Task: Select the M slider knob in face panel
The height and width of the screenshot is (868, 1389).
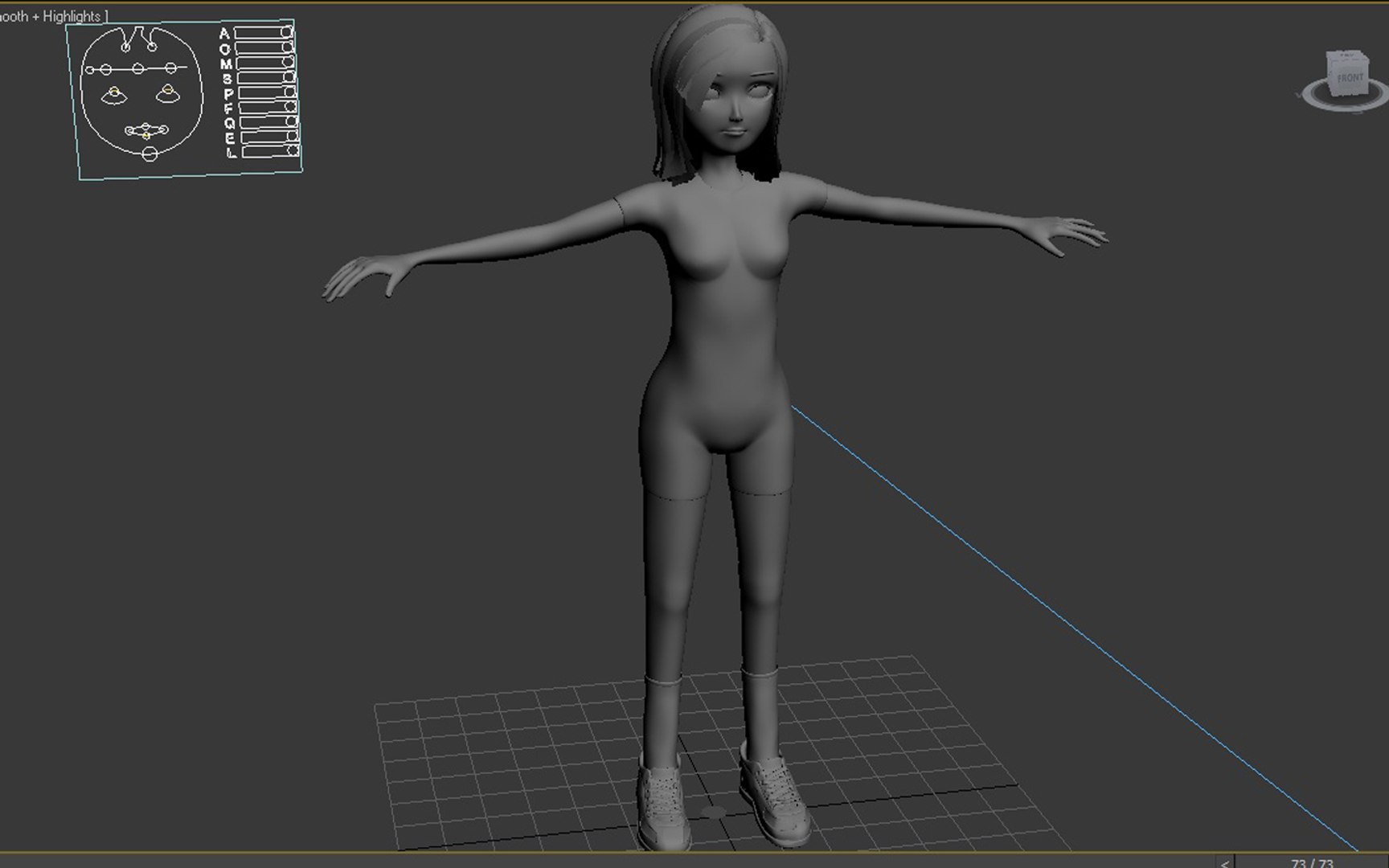Action: (288, 62)
